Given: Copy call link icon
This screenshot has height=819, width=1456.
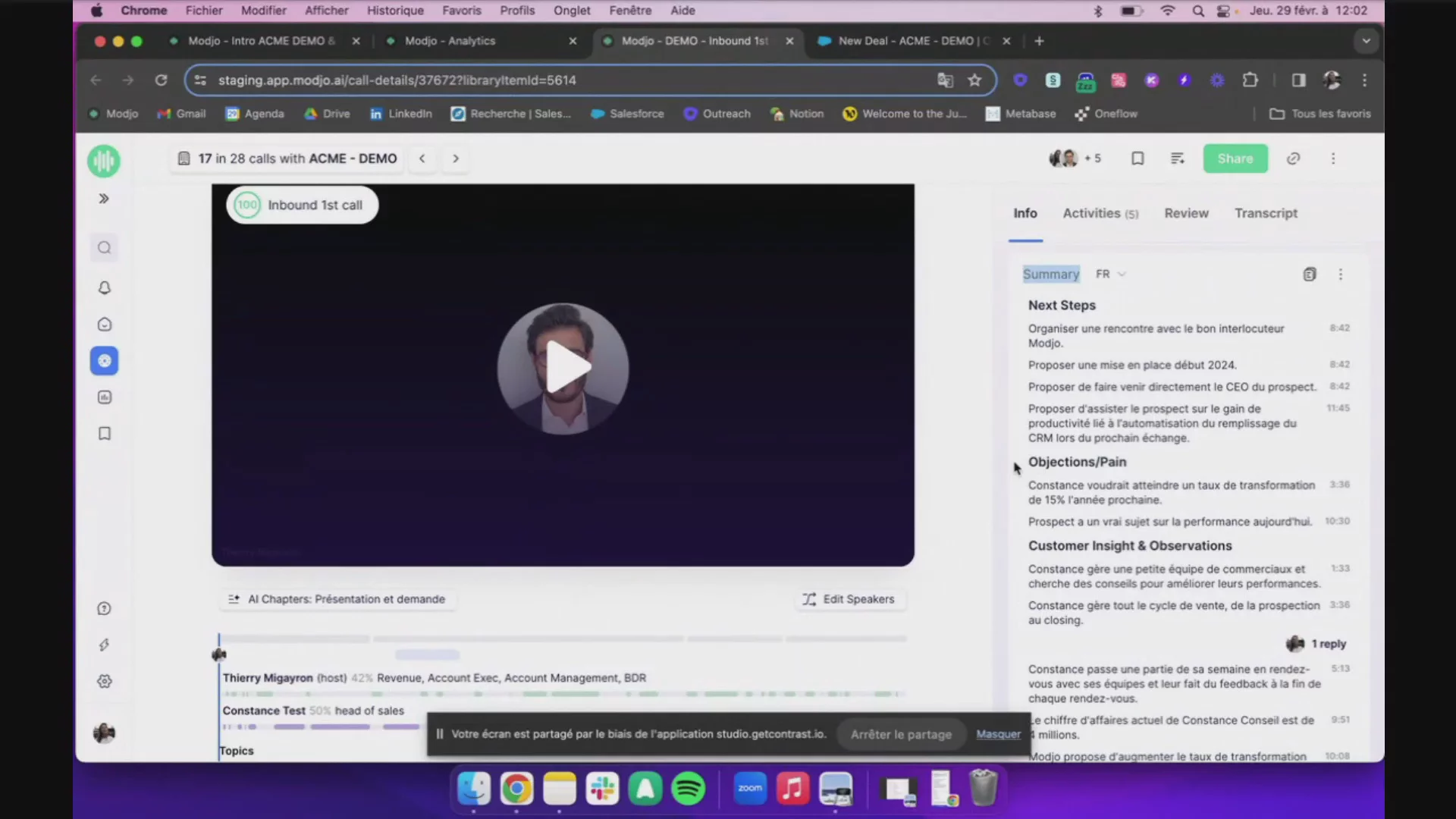Looking at the screenshot, I should [1294, 158].
